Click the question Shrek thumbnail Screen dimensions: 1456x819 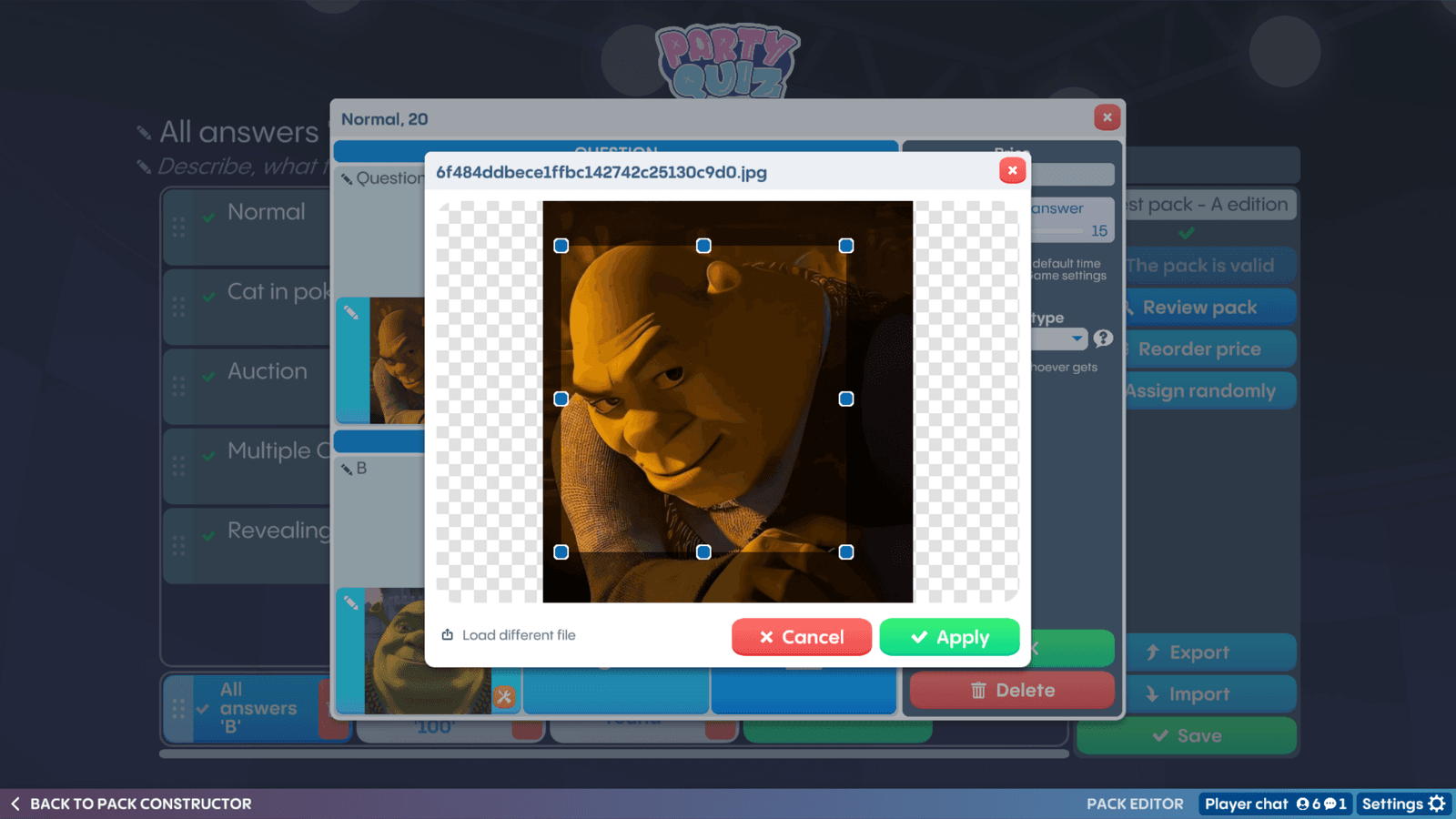398,360
